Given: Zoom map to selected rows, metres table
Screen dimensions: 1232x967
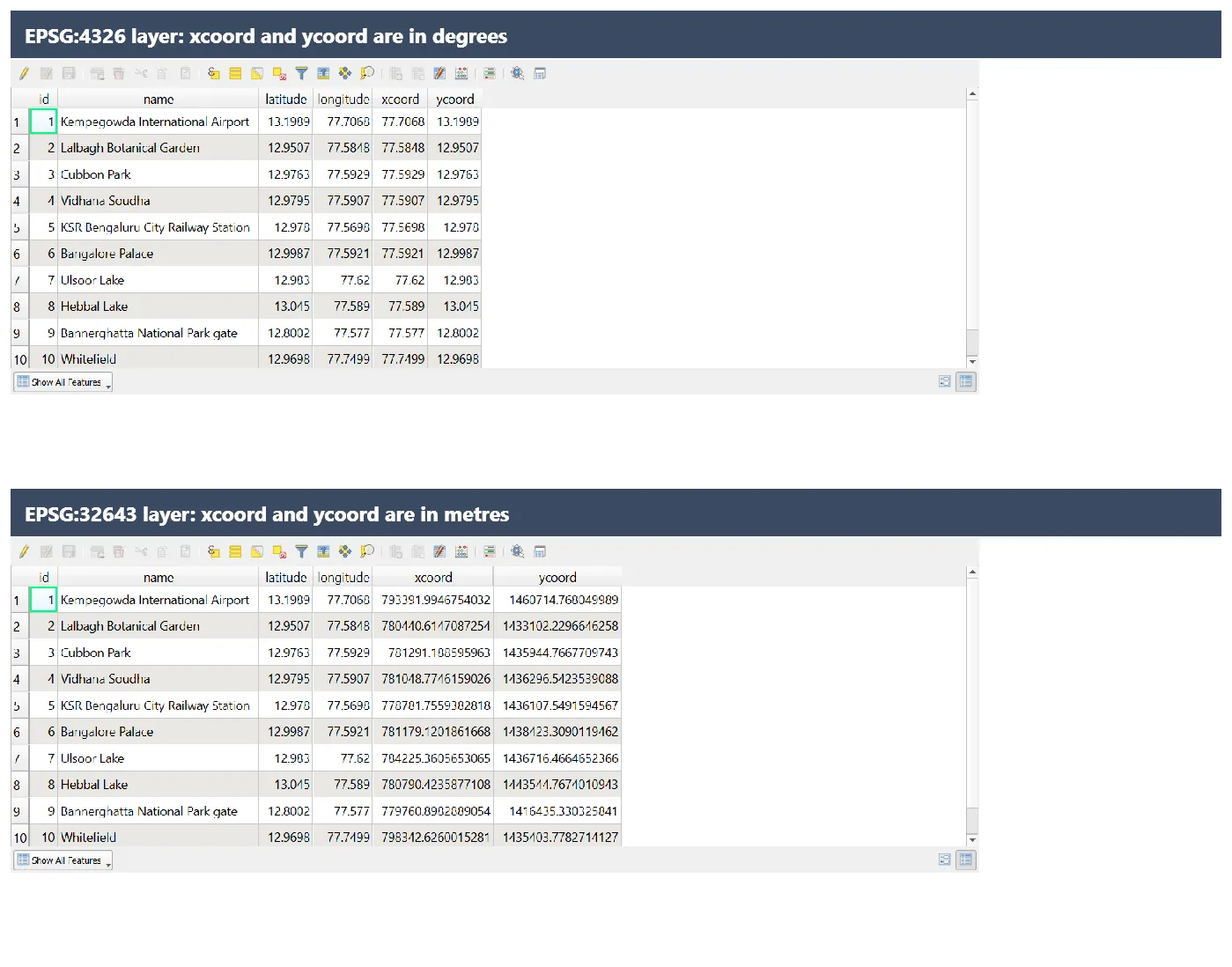Looking at the screenshot, I should [367, 551].
